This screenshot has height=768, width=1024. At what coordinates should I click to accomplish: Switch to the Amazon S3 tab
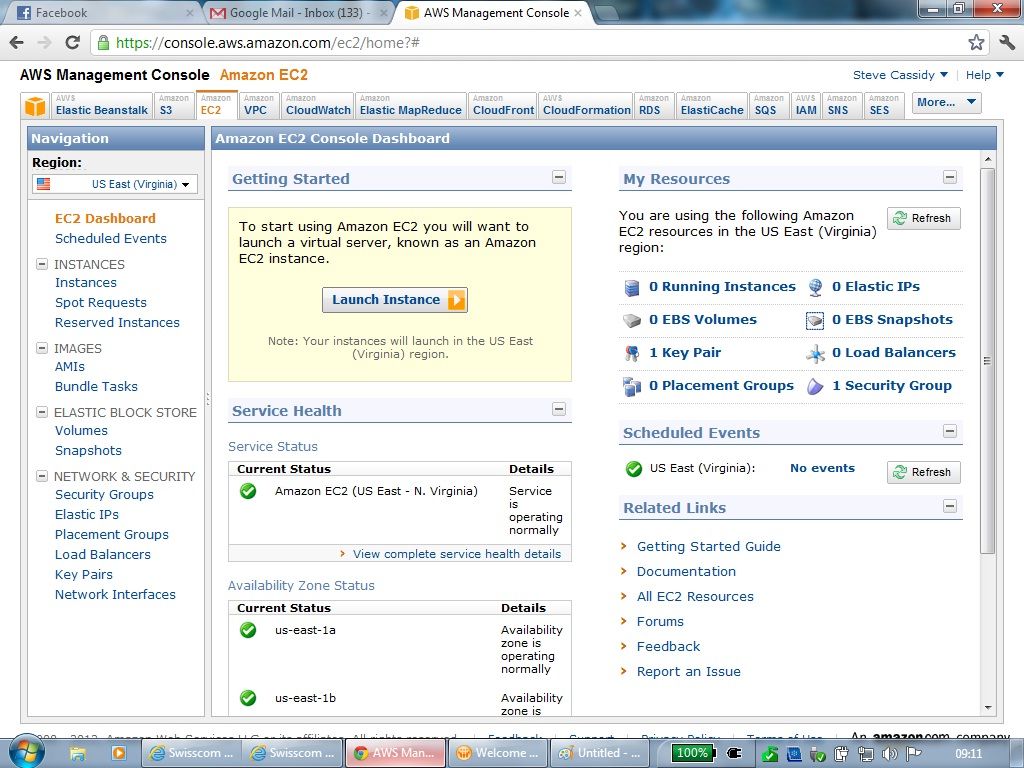[174, 105]
